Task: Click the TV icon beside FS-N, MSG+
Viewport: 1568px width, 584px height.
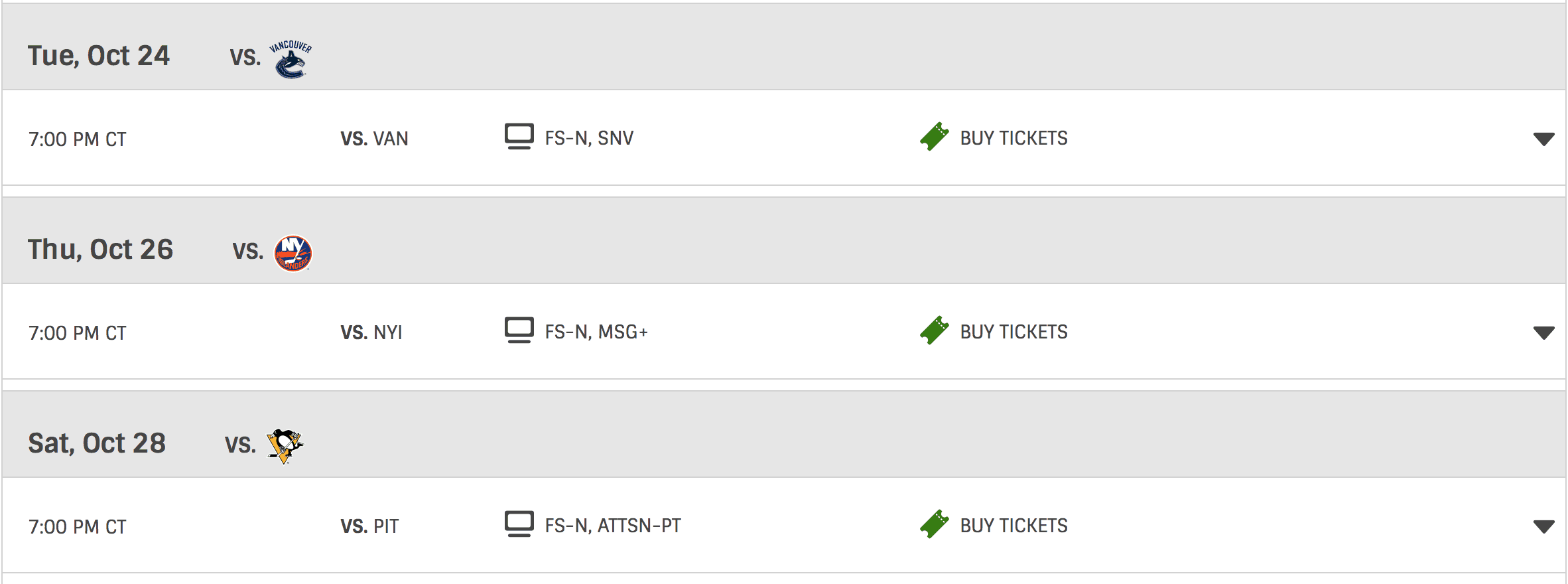Action: click(x=519, y=330)
